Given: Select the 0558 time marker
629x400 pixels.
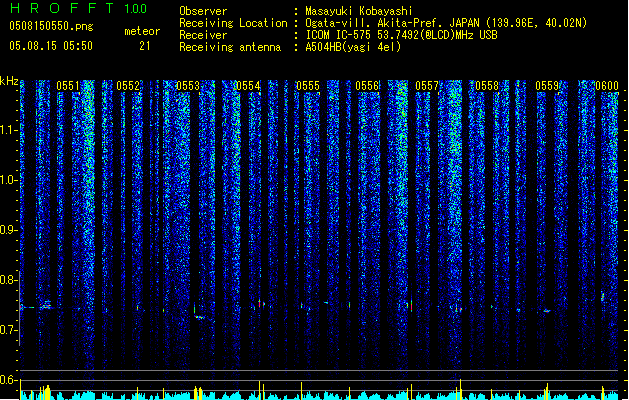Looking at the screenshot, I should click(x=487, y=86).
